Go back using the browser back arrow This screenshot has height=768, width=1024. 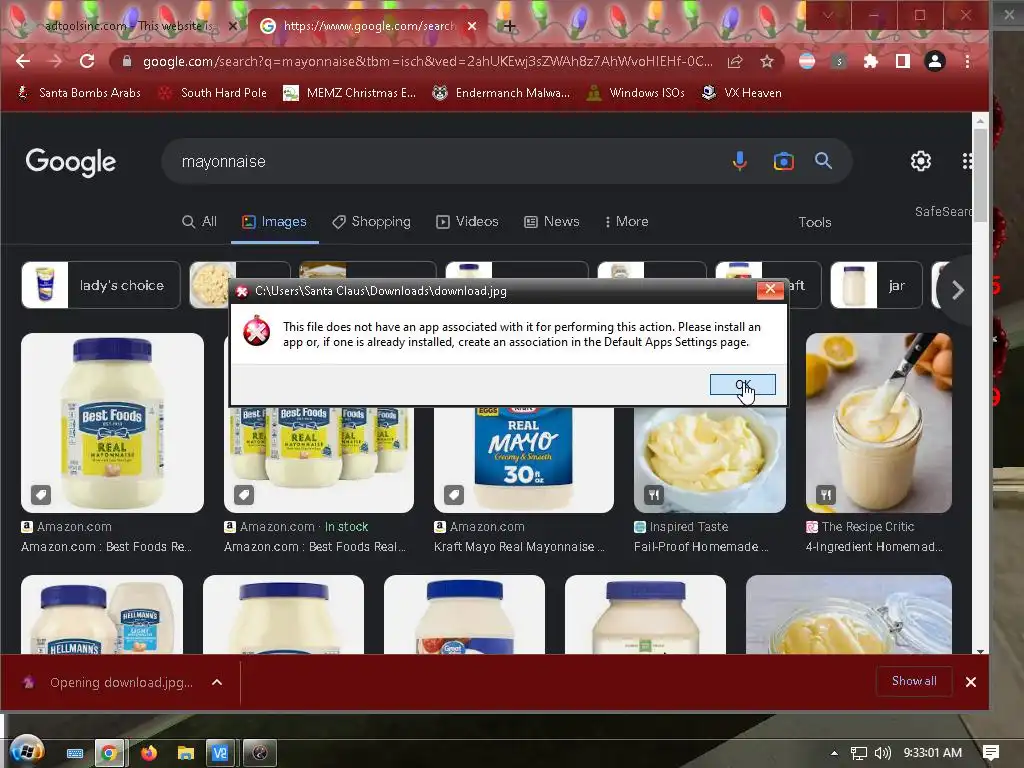click(x=23, y=61)
